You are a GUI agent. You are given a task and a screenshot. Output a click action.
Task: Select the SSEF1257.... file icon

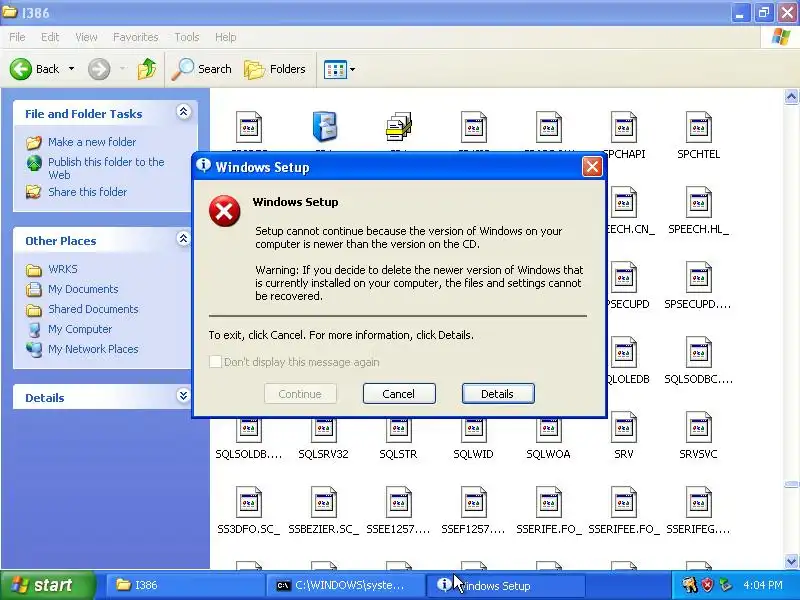tap(473, 503)
